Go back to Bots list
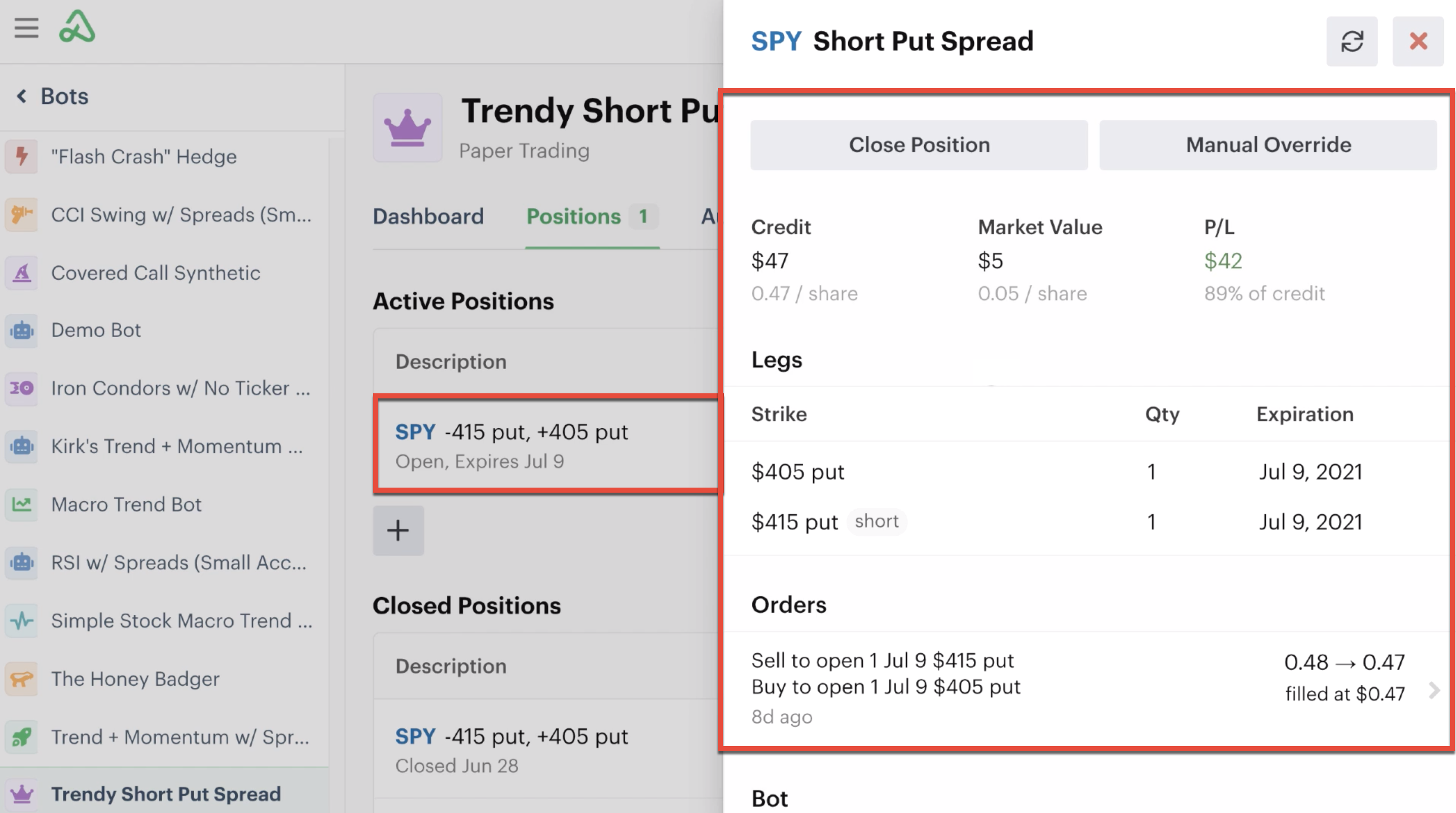 tap(53, 97)
